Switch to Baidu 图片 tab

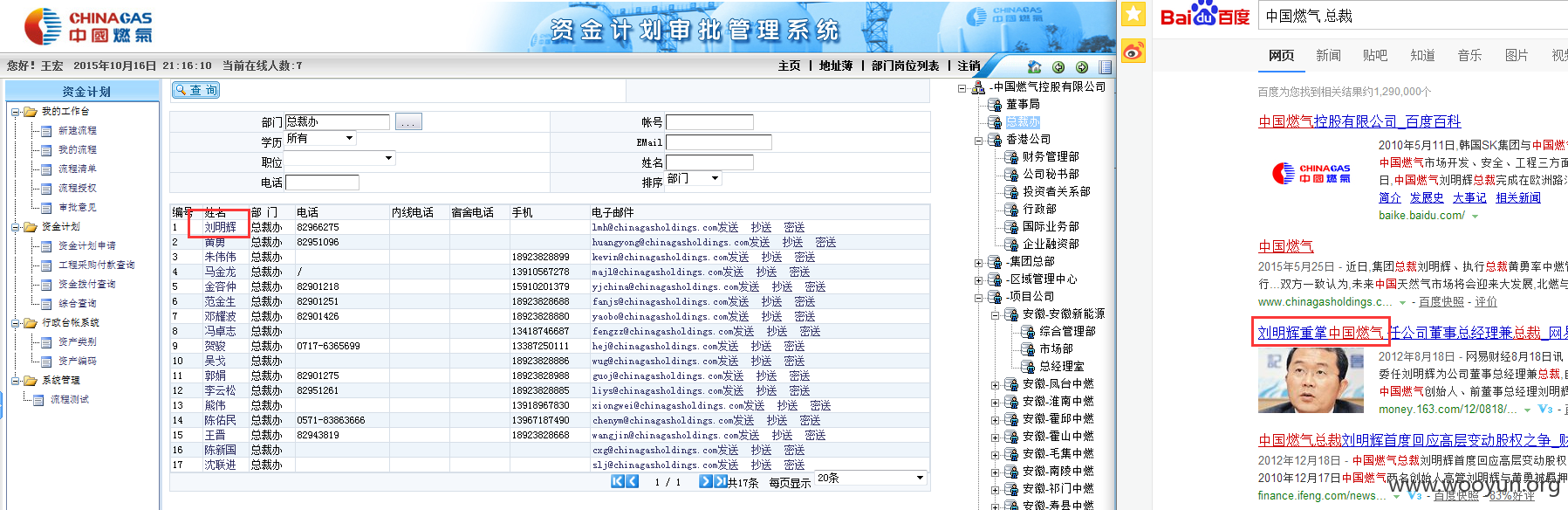[x=1517, y=55]
